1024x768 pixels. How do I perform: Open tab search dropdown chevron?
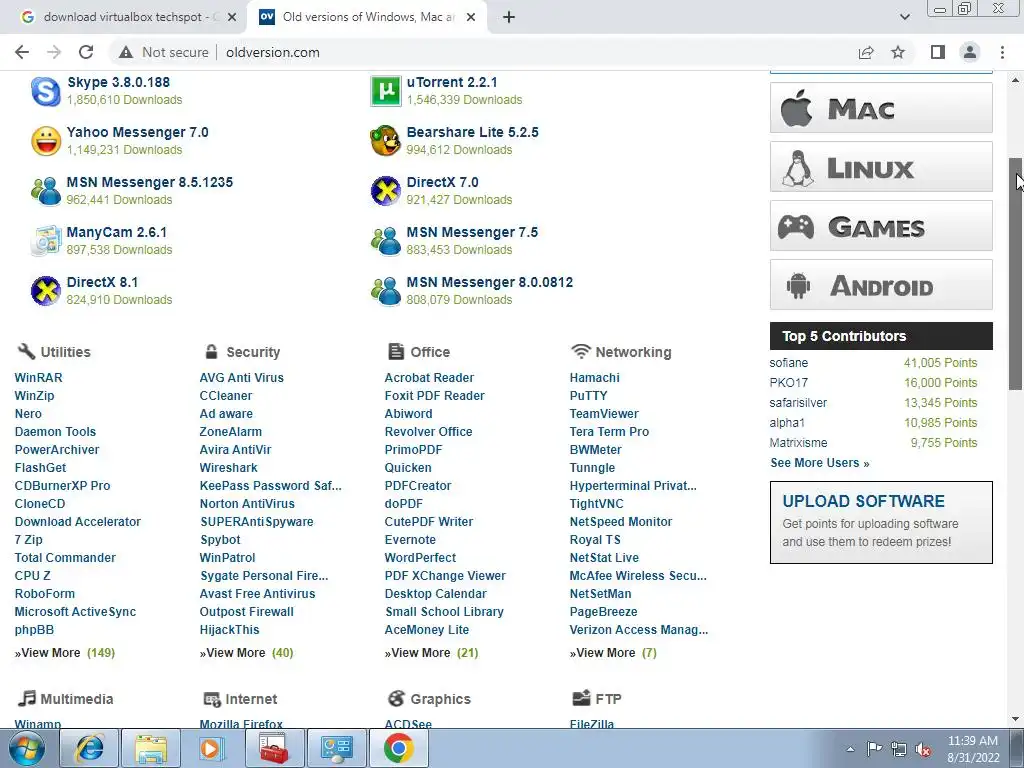[x=904, y=17]
